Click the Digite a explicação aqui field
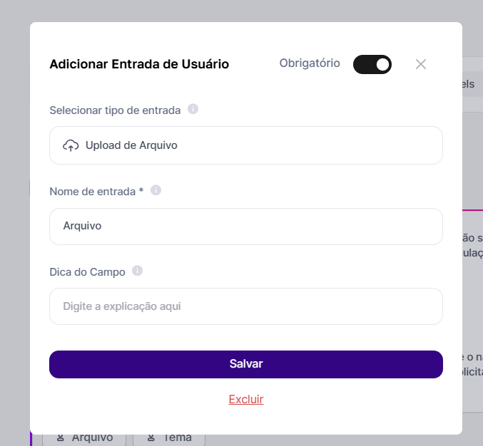 246,306
